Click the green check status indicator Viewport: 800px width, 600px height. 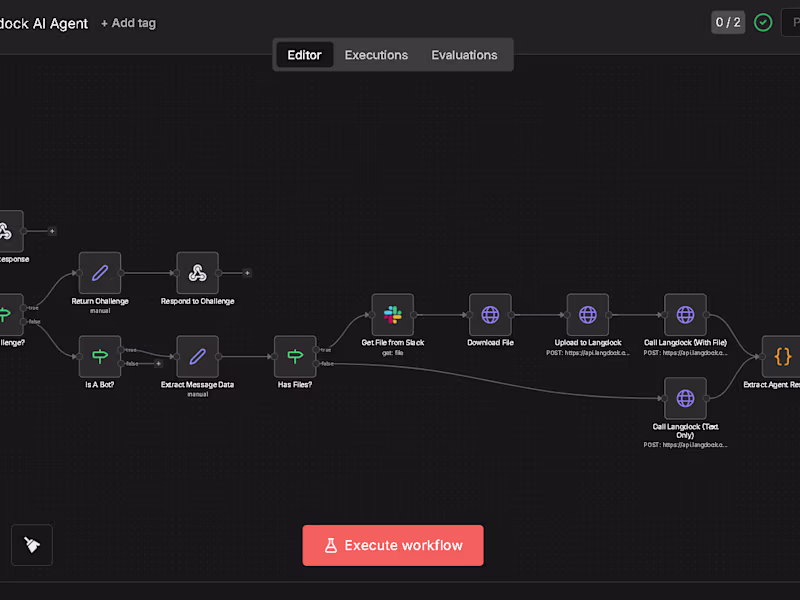tap(763, 21)
